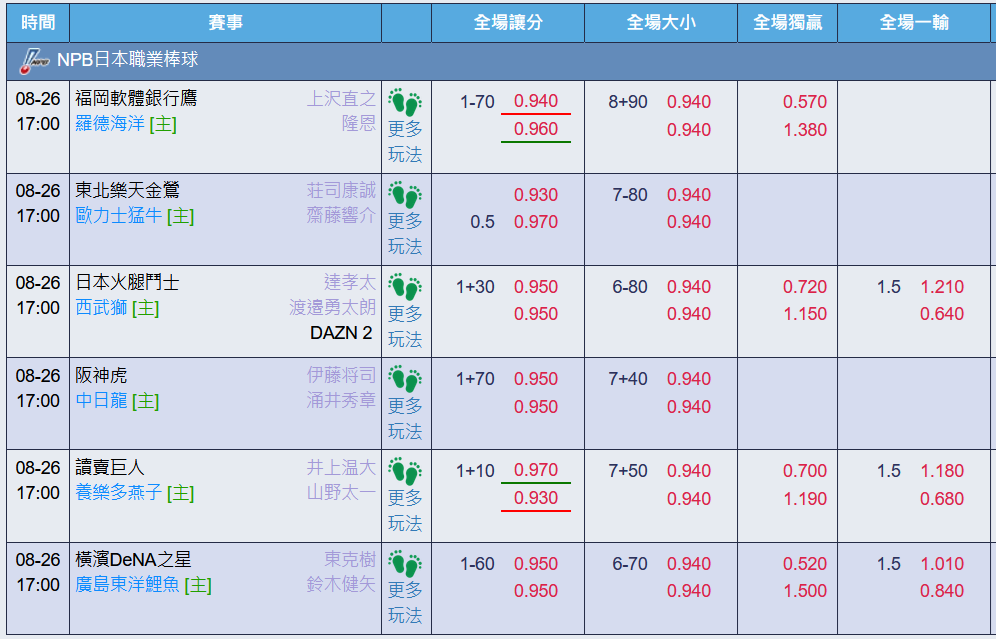Image resolution: width=996 pixels, height=639 pixels.
Task: Pick 1.500 moneyline odds for 廣島東洋鯉魚
Action: [805, 591]
